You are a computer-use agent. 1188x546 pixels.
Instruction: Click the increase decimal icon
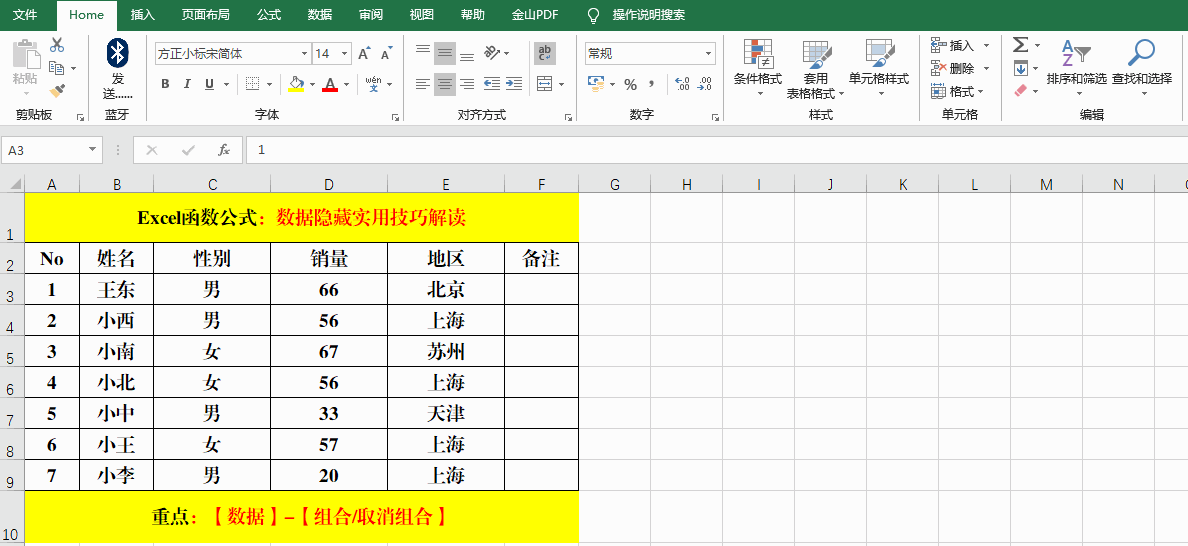click(x=682, y=84)
